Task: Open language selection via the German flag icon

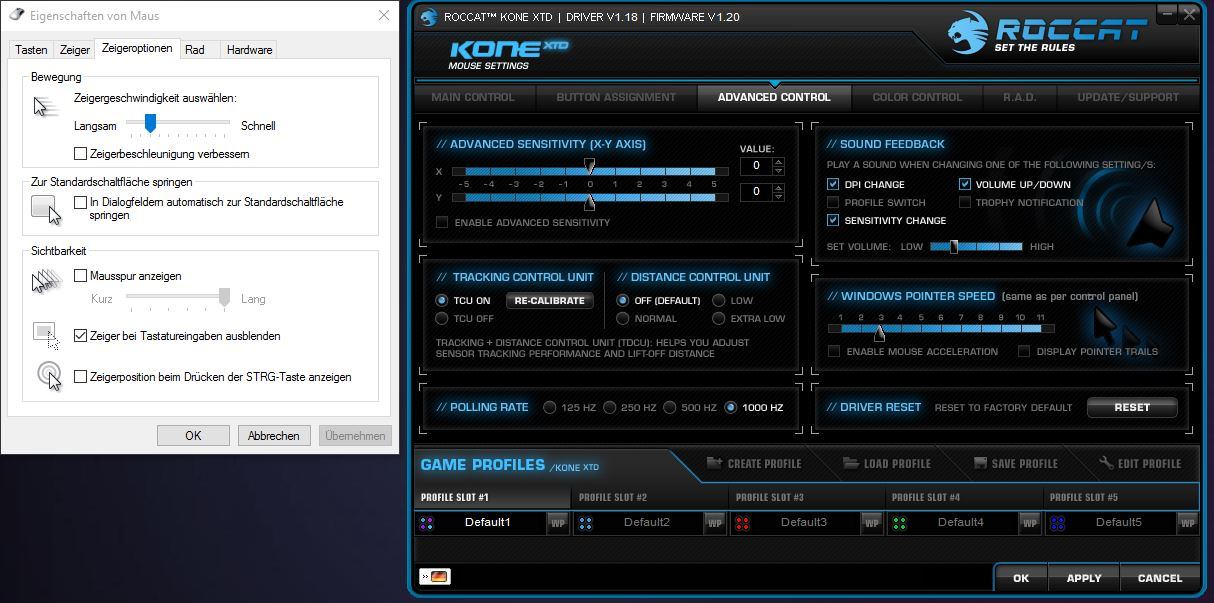Action: tap(436, 576)
